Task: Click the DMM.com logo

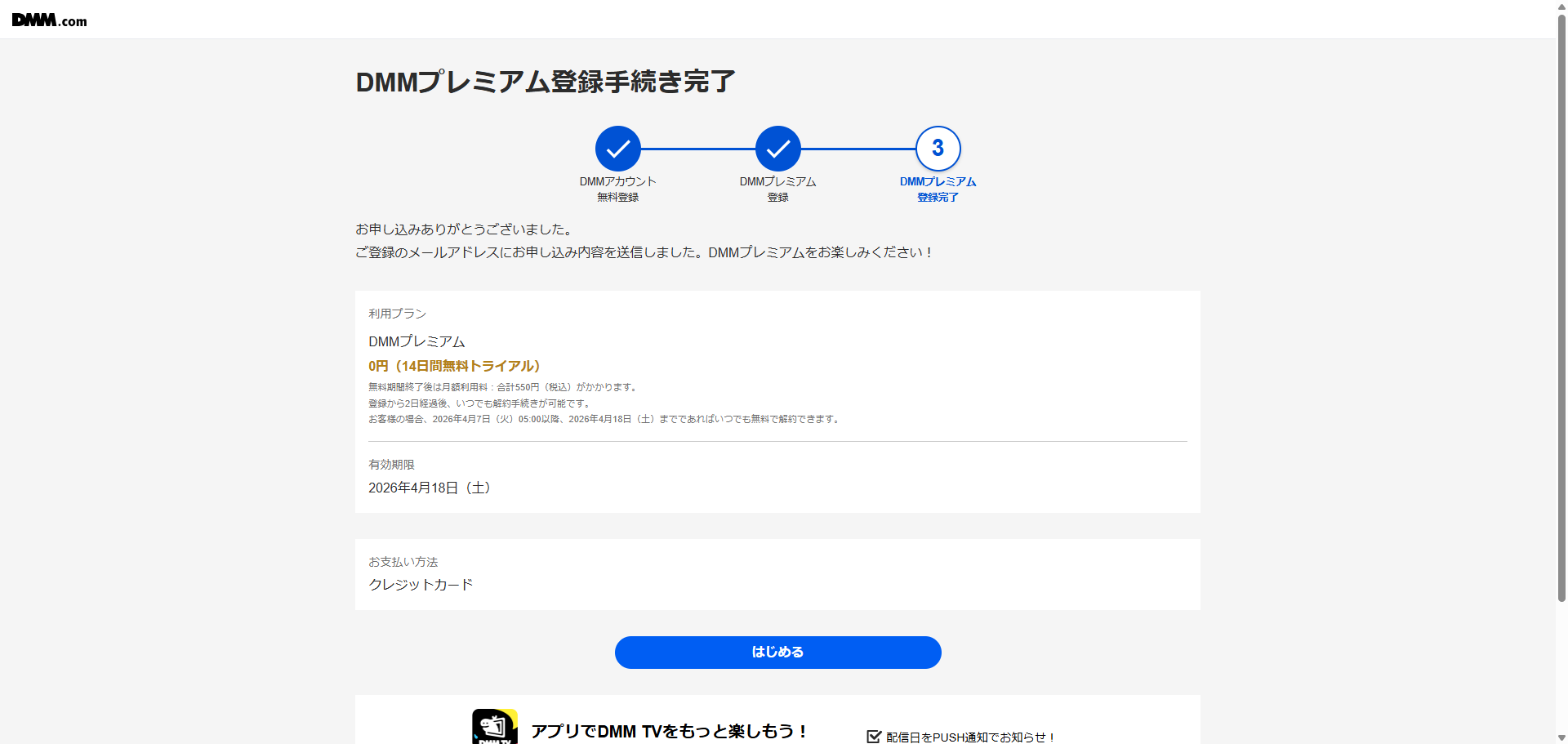Action: (49, 20)
